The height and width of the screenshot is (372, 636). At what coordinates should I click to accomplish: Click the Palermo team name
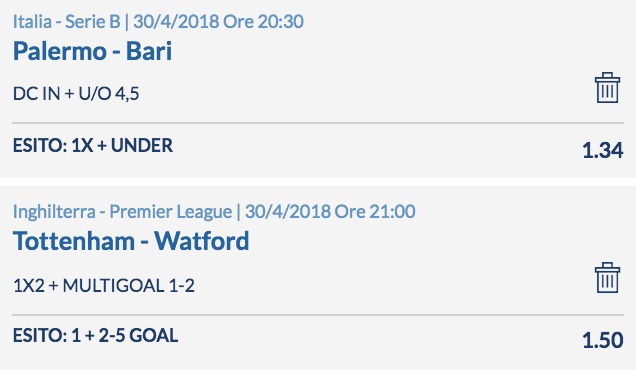60,52
